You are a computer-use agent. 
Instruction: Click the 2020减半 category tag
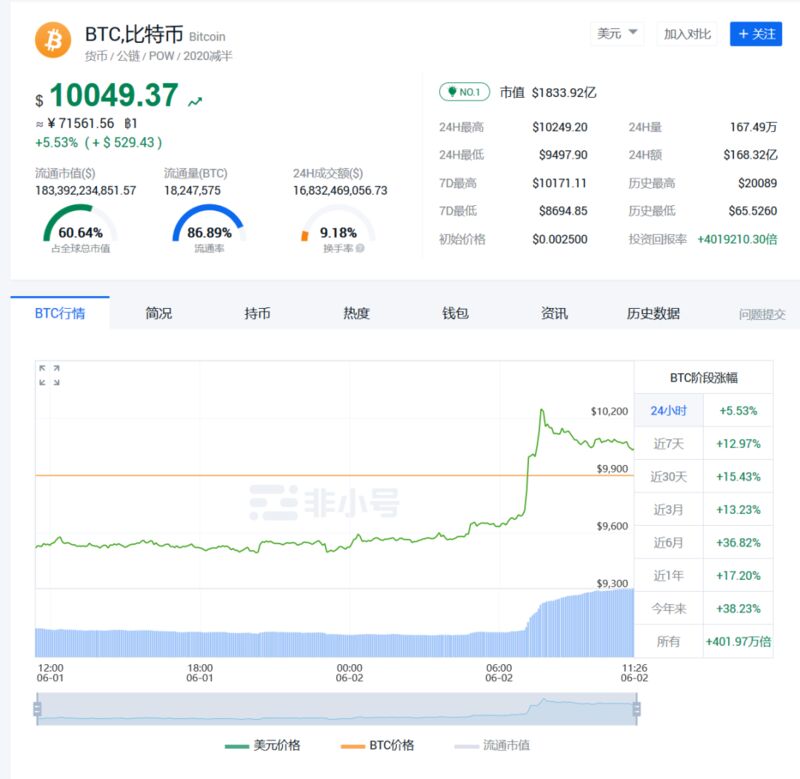[208, 56]
